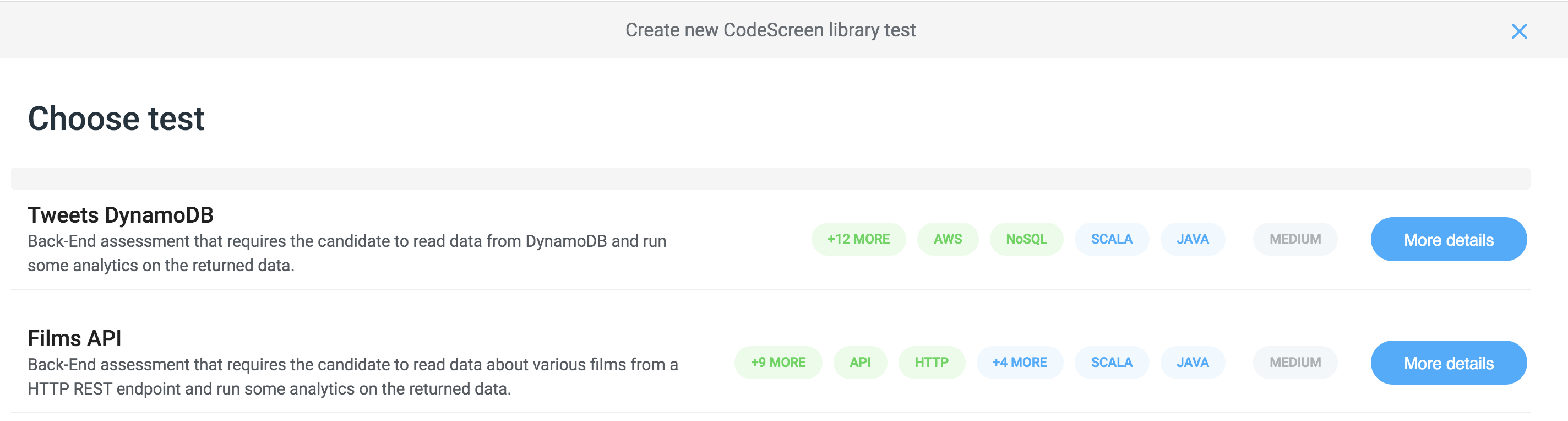Click the gray bar below Choose test
The height and width of the screenshot is (421, 1568).
[x=770, y=179]
